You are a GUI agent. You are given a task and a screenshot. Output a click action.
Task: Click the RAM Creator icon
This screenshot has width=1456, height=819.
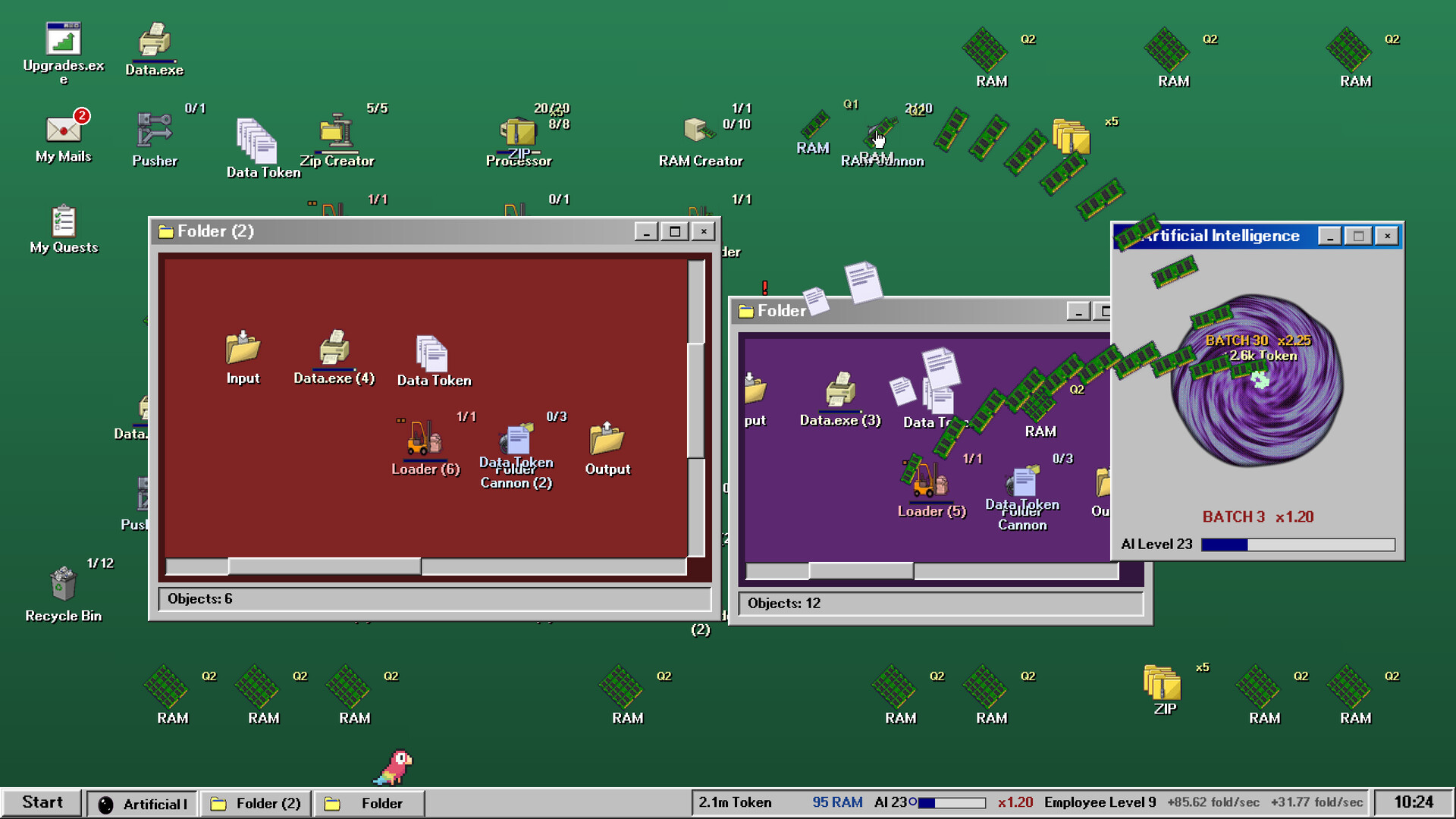(699, 130)
